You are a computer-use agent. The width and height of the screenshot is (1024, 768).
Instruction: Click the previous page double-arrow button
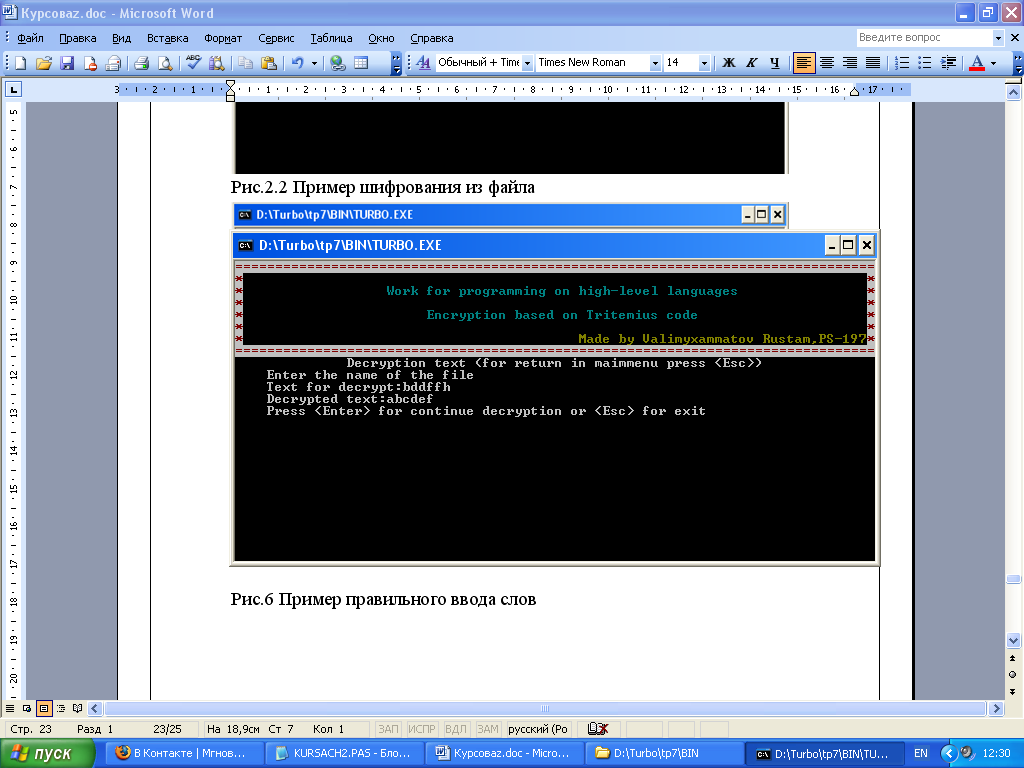(x=1012, y=658)
